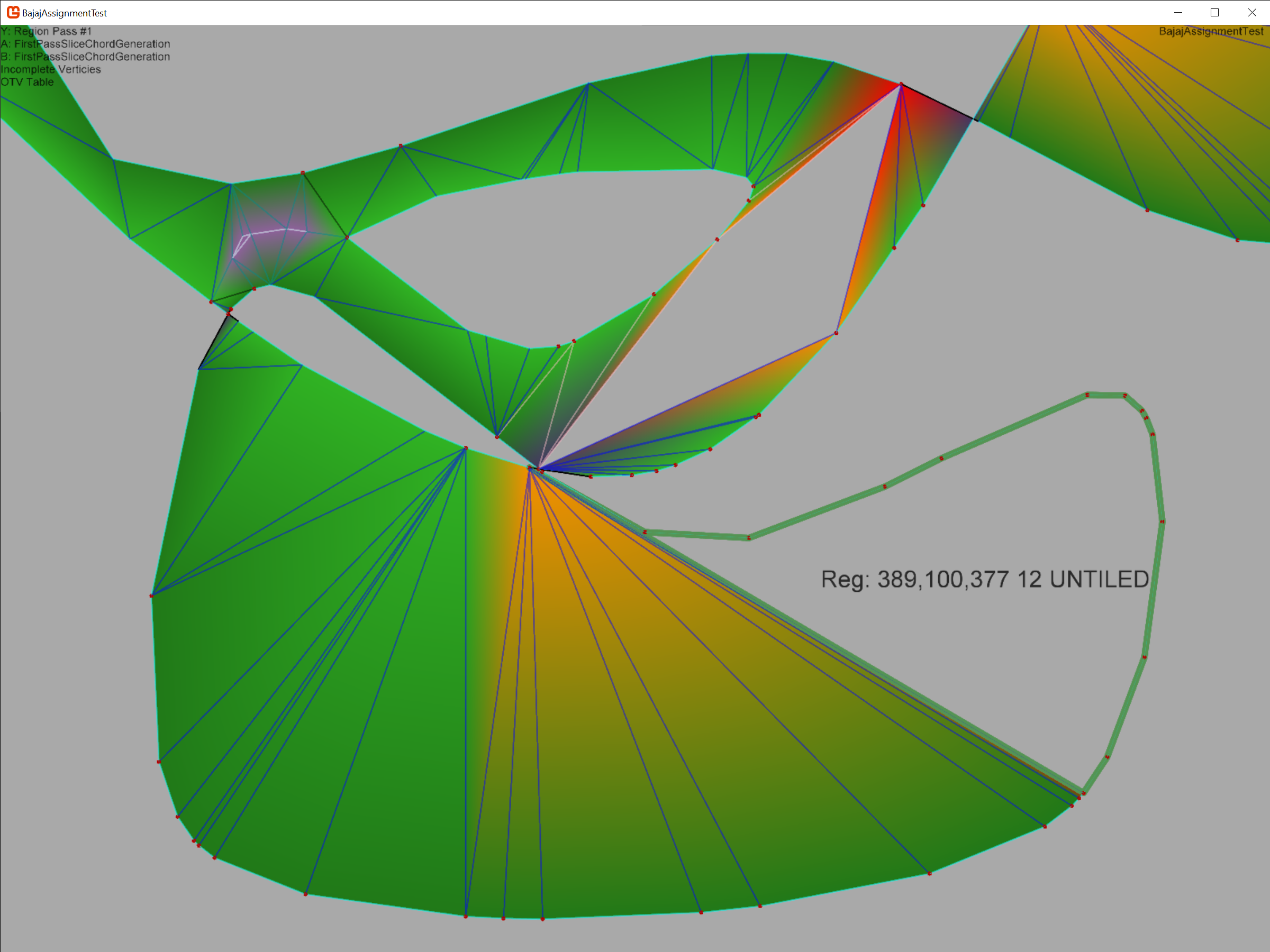Screen dimensions: 1270x952
Task: Click the BajajAssignmentTest window title text
Action: click(x=65, y=13)
